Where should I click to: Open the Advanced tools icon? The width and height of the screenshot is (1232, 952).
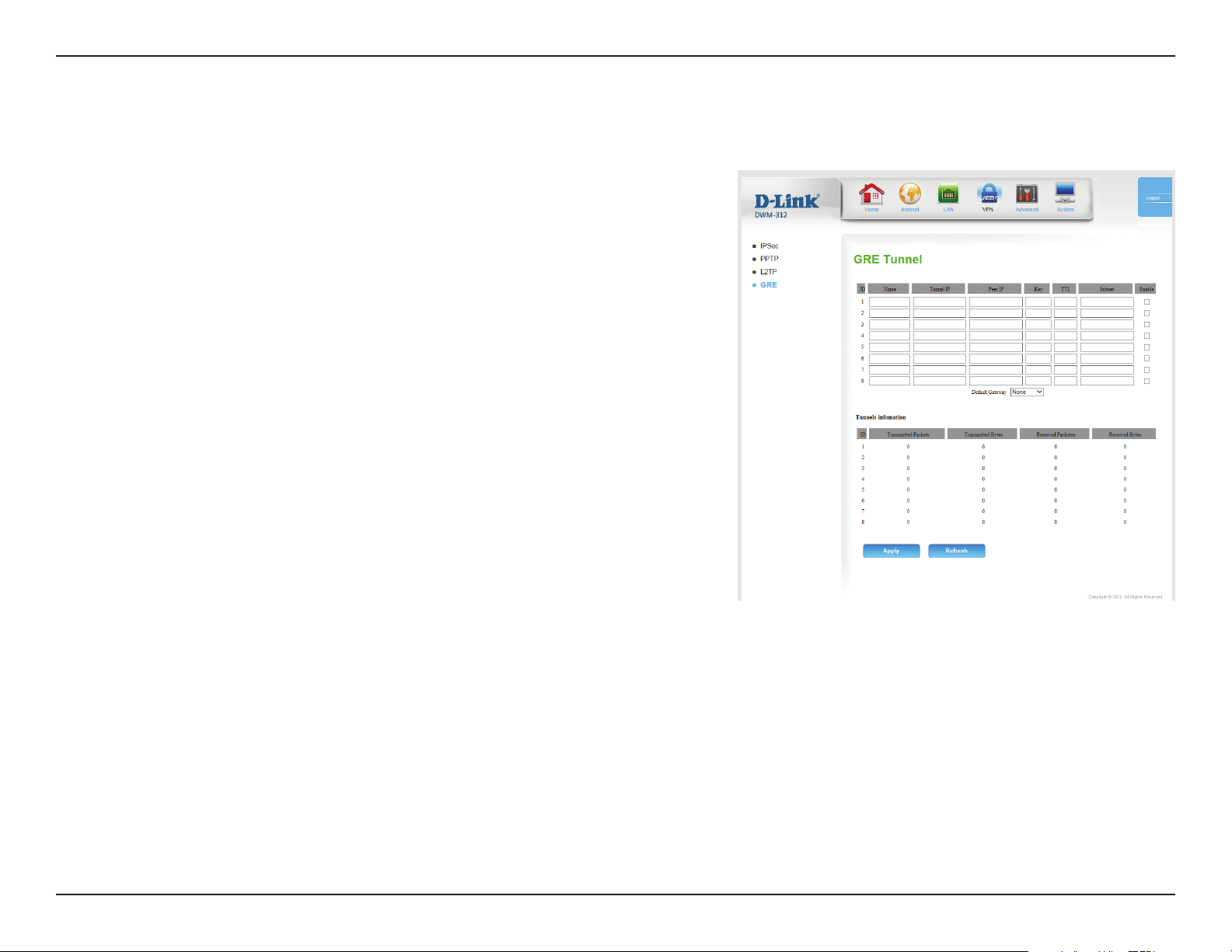pyautogui.click(x=1027, y=194)
